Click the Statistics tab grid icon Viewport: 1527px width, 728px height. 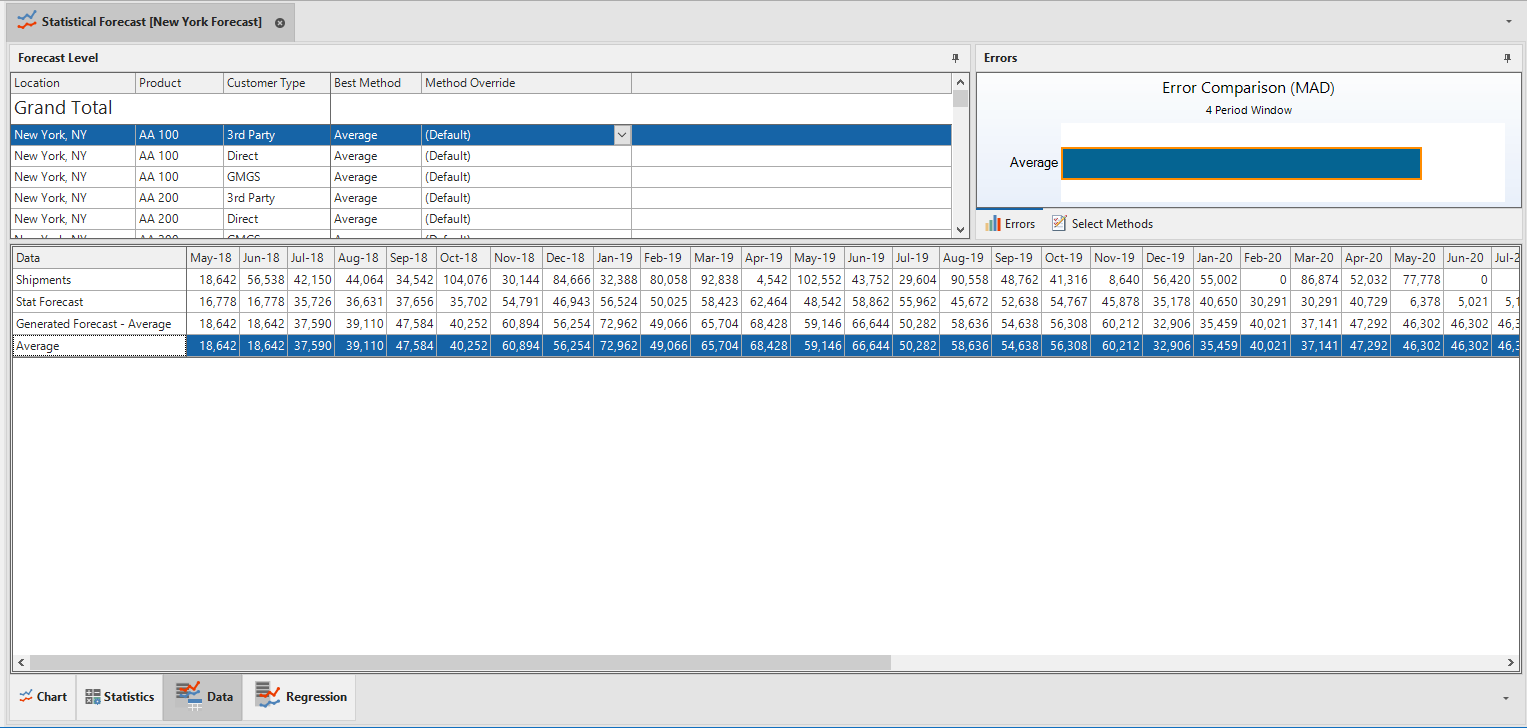tap(92, 697)
